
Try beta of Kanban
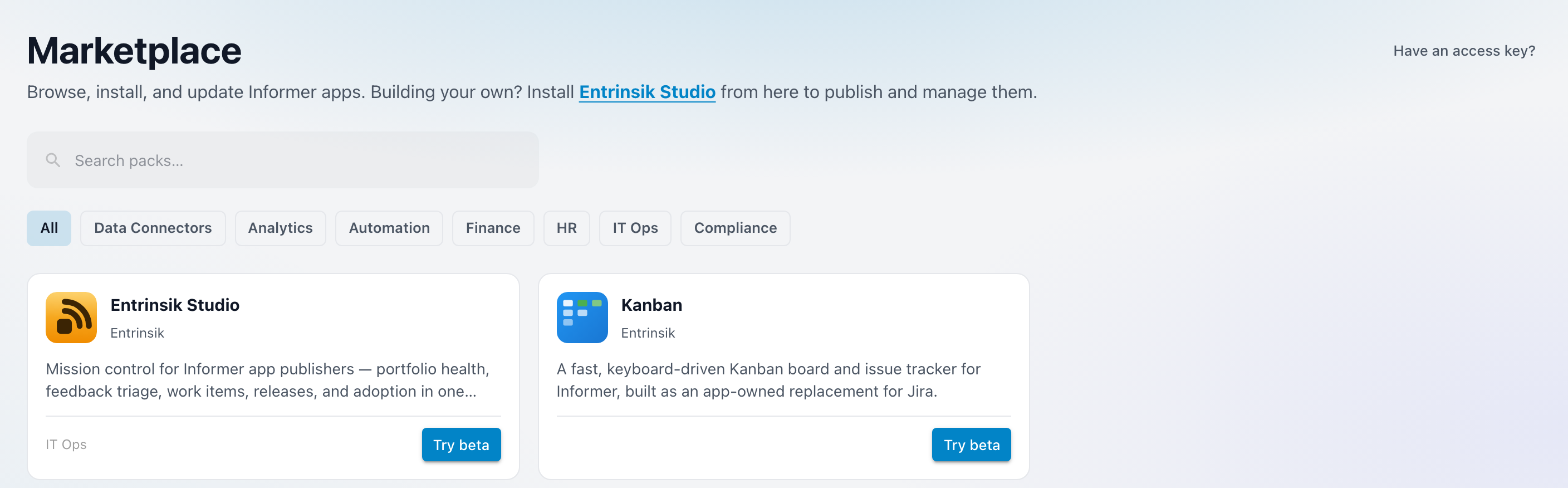972,445
